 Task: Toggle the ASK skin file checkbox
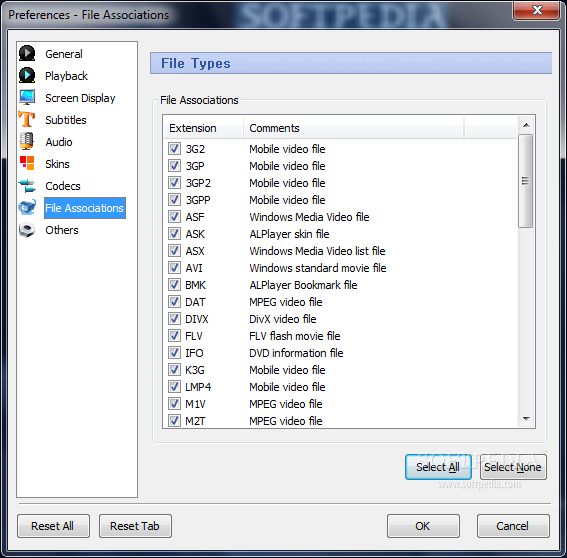tap(174, 234)
